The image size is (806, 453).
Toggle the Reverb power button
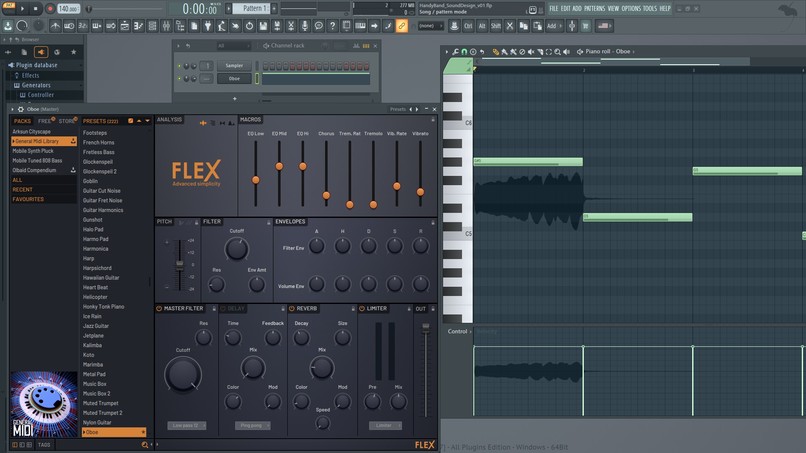click(291, 309)
